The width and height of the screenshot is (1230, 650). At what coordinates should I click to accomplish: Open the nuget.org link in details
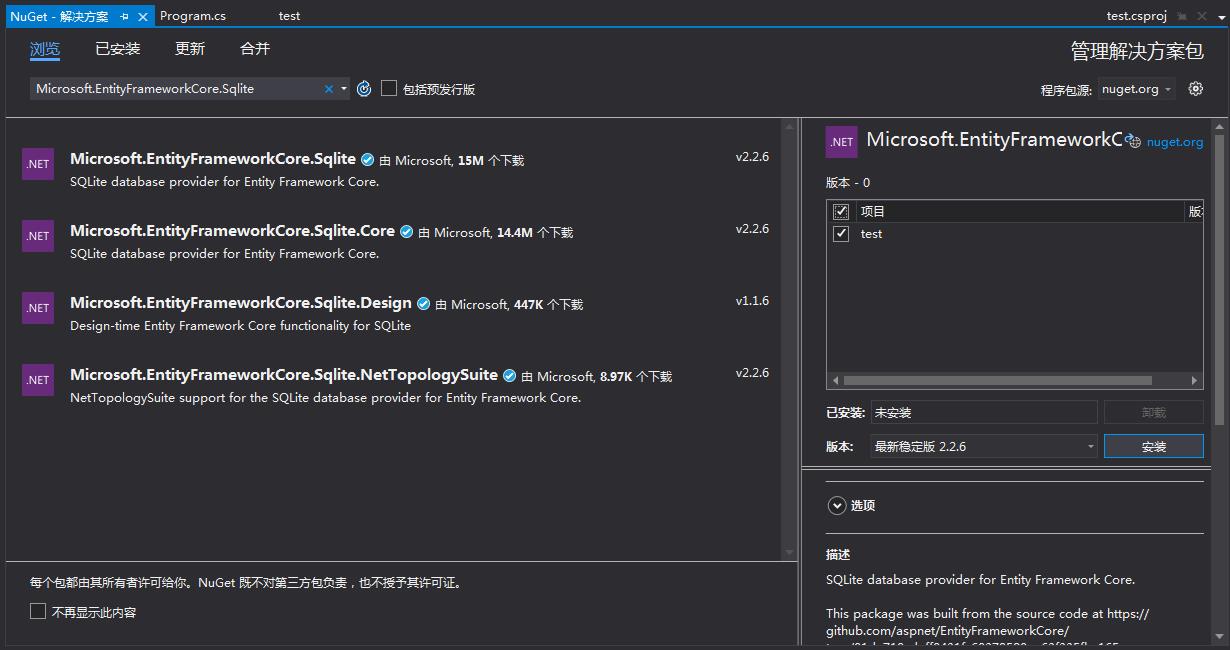click(1175, 142)
